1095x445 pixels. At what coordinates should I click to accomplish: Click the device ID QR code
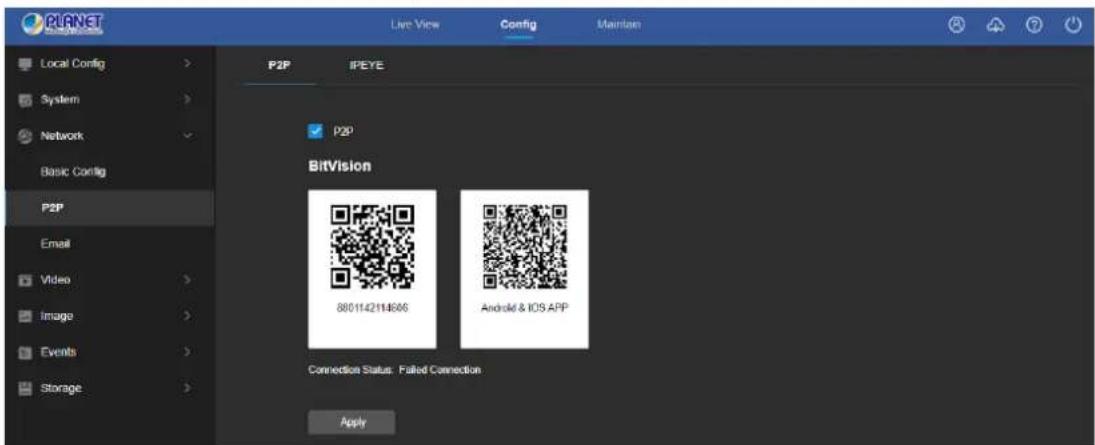[372, 249]
